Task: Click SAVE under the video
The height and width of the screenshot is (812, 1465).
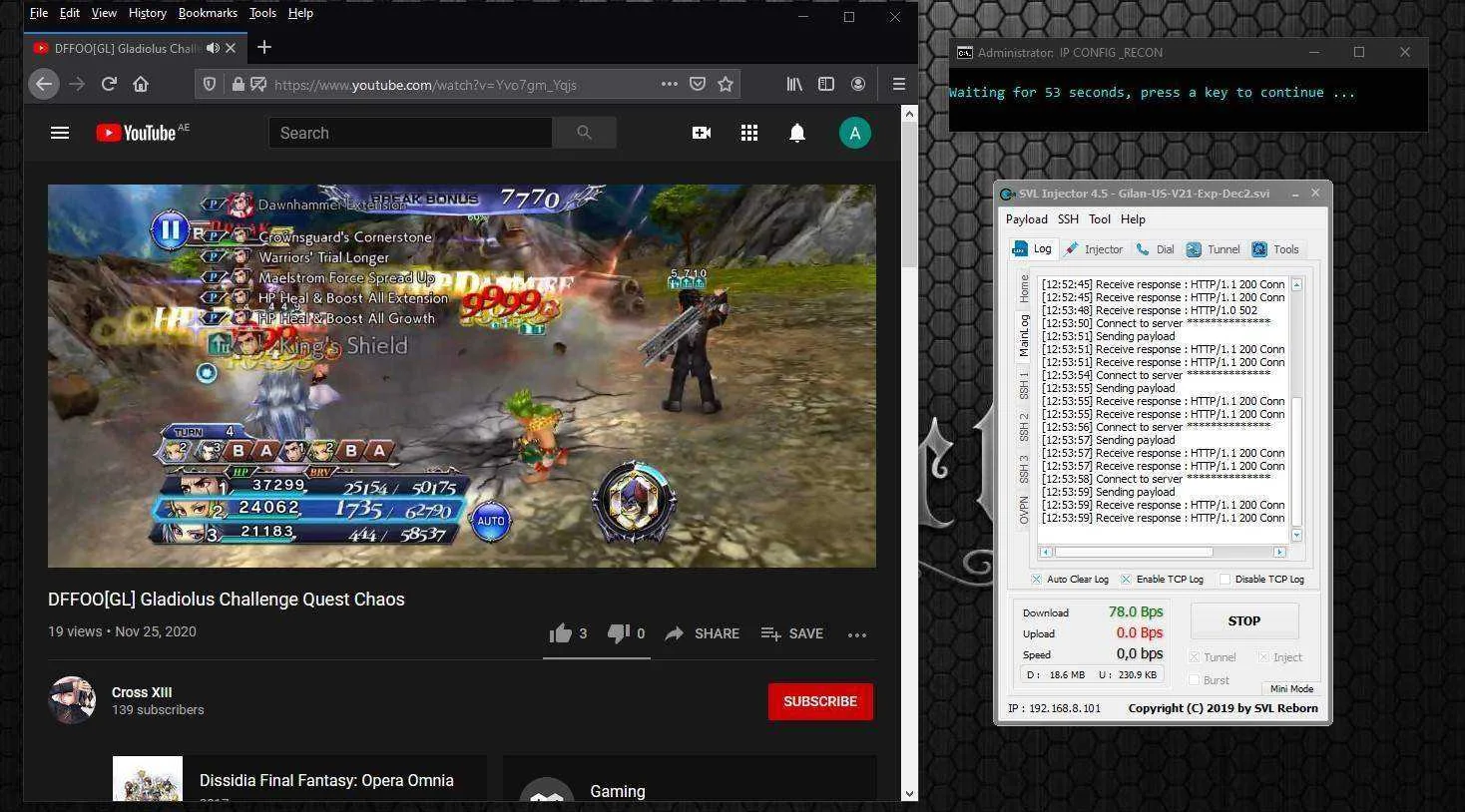Action: [792, 633]
